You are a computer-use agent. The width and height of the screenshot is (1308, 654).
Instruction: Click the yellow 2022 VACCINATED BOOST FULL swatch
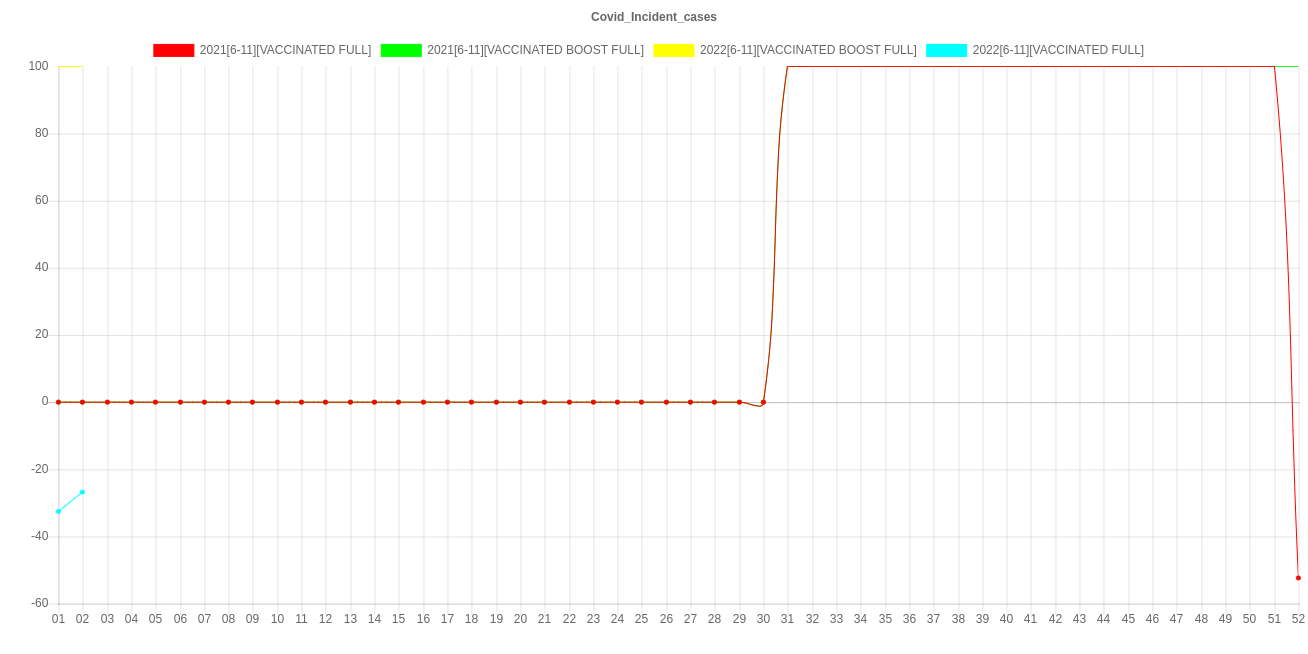[x=673, y=50]
